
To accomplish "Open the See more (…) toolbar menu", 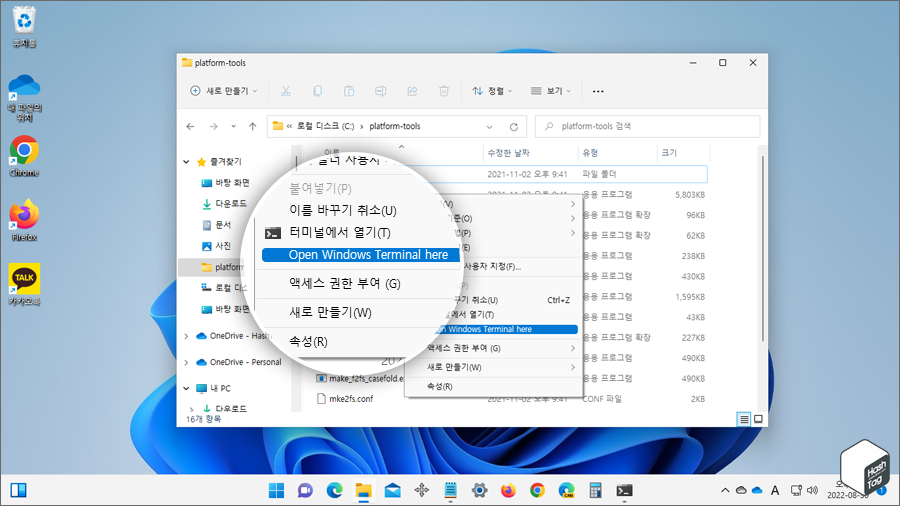I will (598, 91).
